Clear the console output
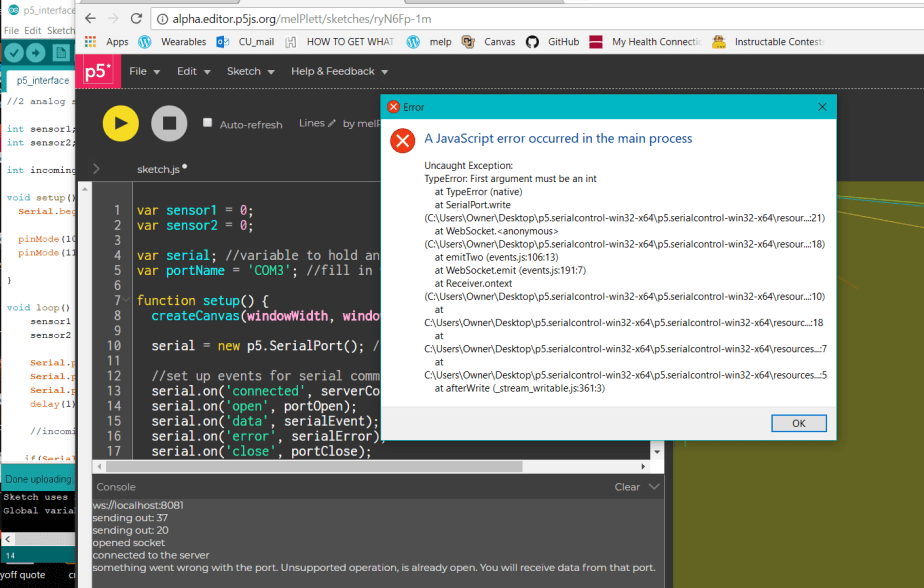This screenshot has width=924, height=588. click(x=627, y=487)
